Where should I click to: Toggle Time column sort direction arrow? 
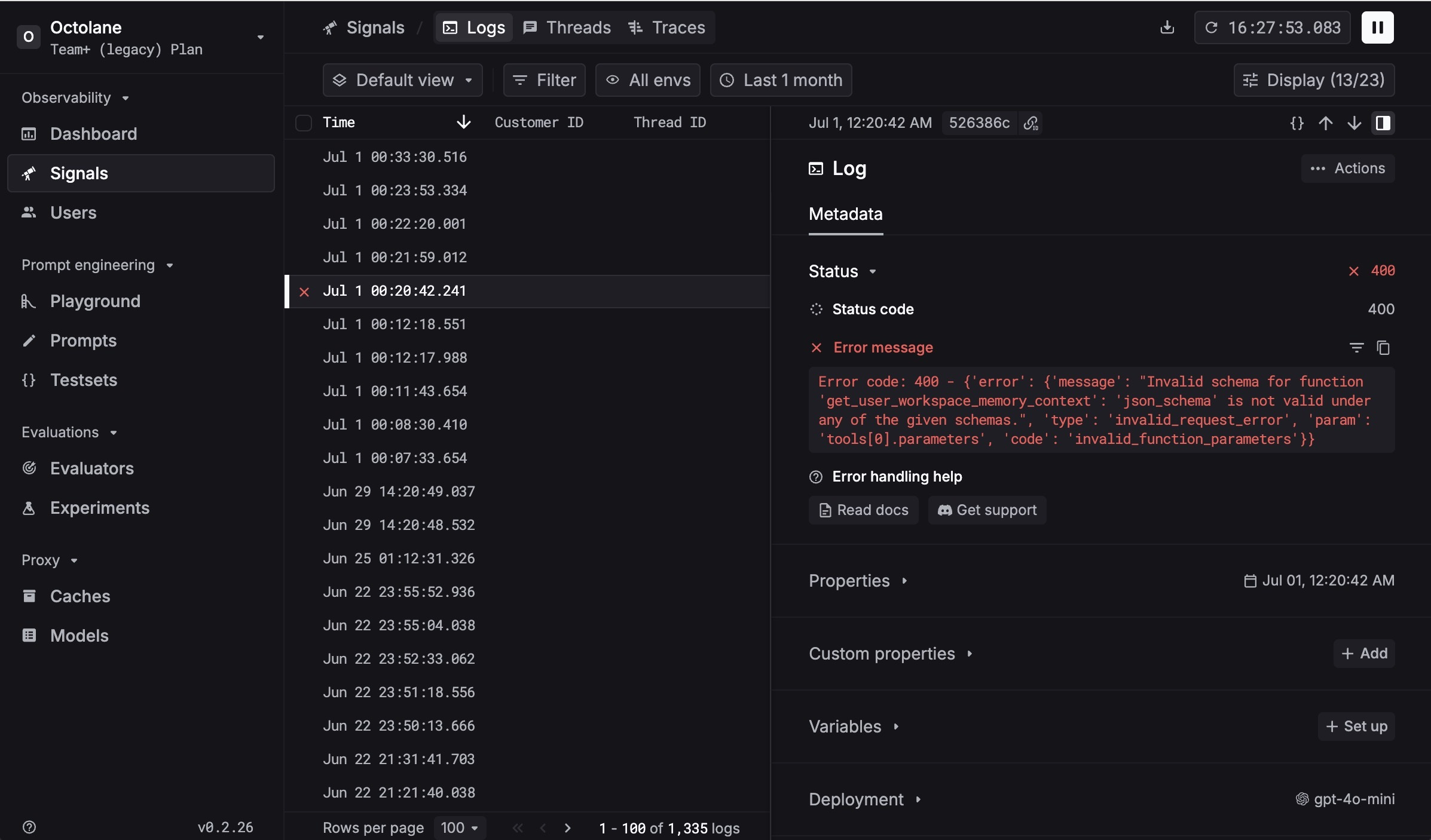click(x=463, y=122)
